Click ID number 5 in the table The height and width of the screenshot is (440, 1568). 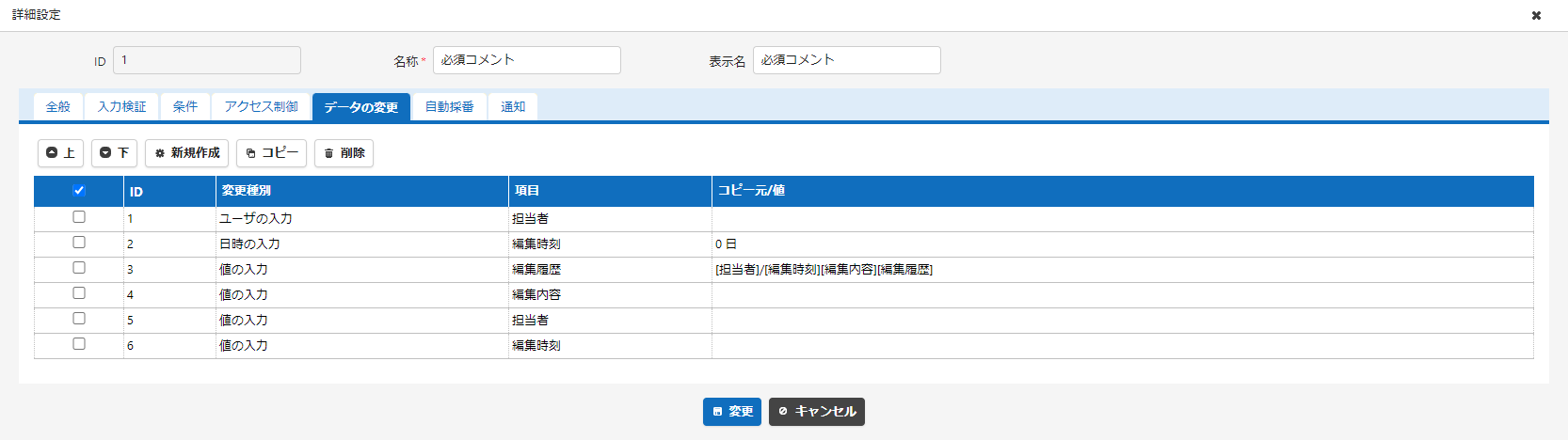(130, 321)
